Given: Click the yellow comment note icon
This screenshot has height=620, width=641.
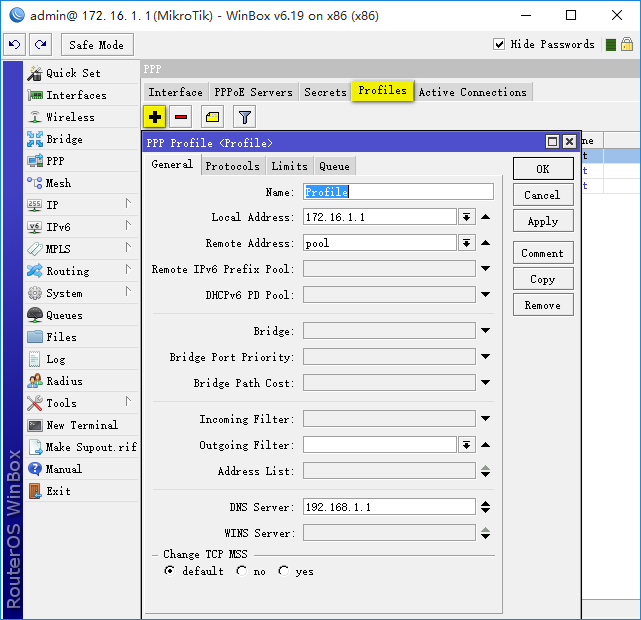Looking at the screenshot, I should pos(212,117).
